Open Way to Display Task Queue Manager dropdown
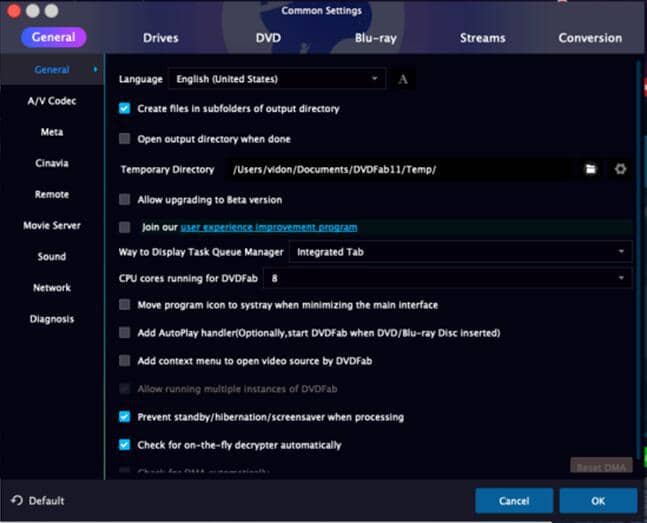647x523 pixels. click(x=460, y=252)
